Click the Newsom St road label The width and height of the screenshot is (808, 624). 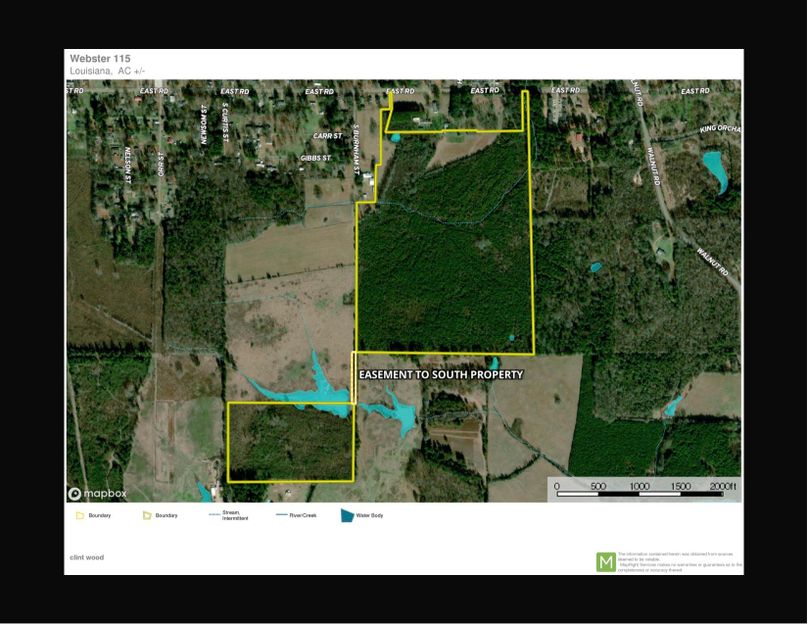tap(203, 125)
